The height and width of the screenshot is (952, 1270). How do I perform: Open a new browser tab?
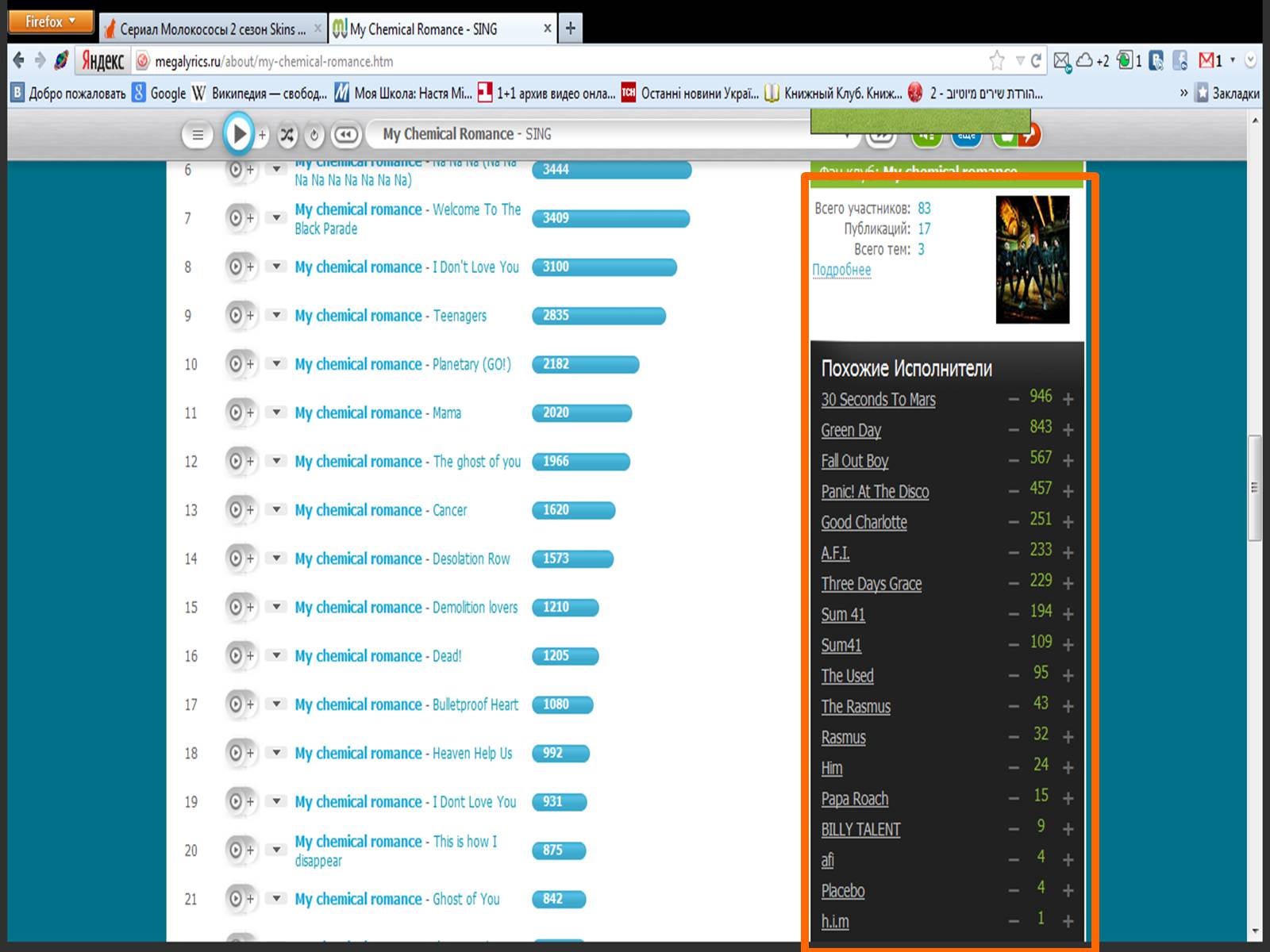[570, 29]
